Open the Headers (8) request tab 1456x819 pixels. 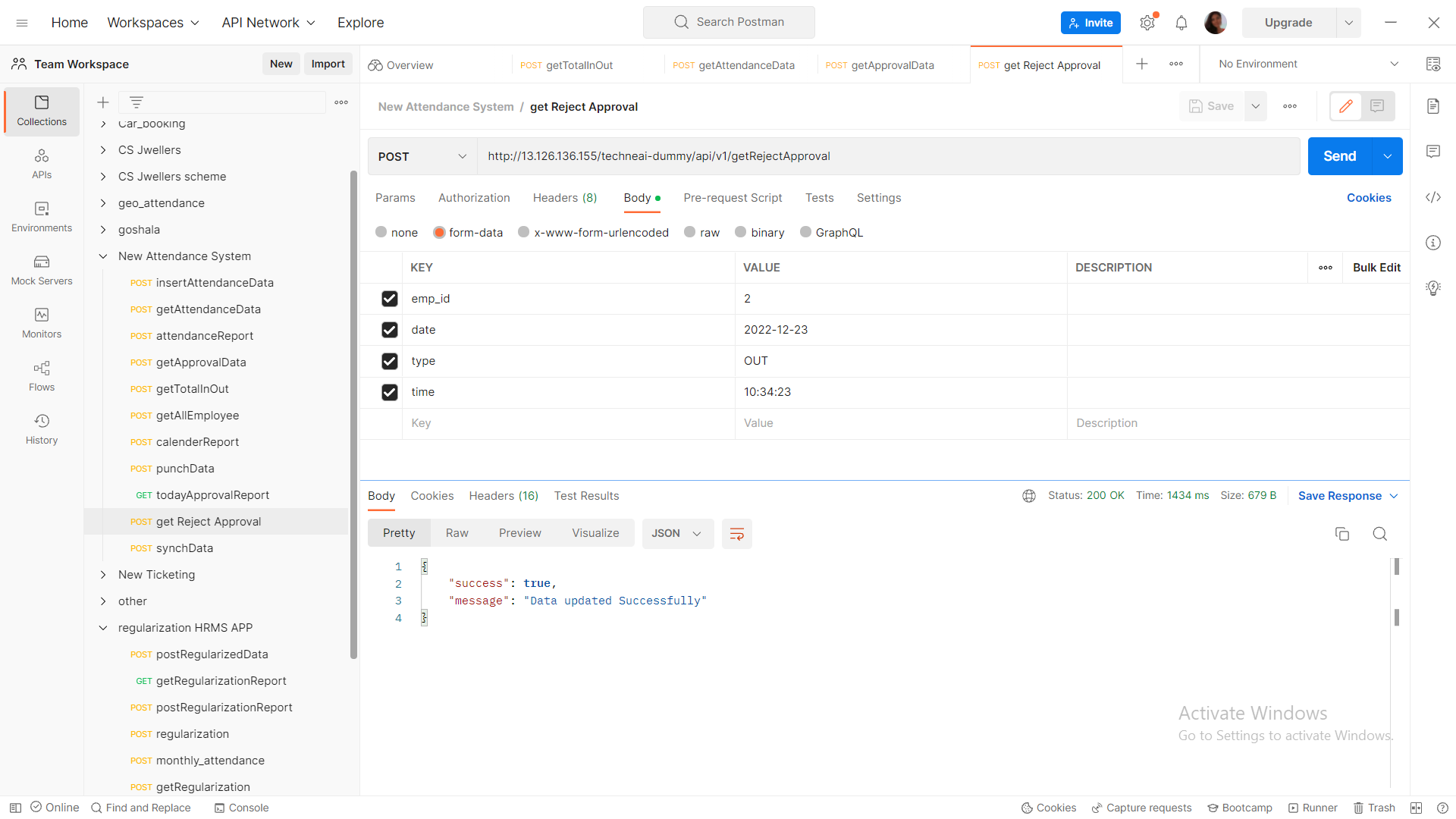point(565,198)
